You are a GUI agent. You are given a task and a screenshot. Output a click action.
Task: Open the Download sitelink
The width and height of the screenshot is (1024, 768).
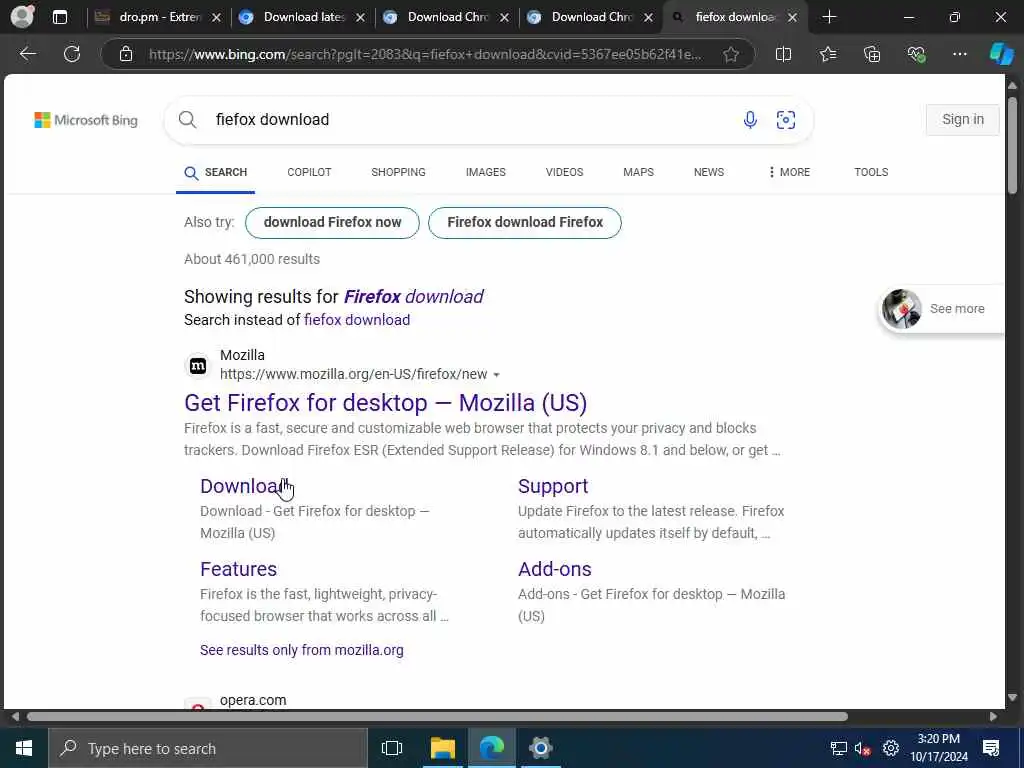(241, 487)
